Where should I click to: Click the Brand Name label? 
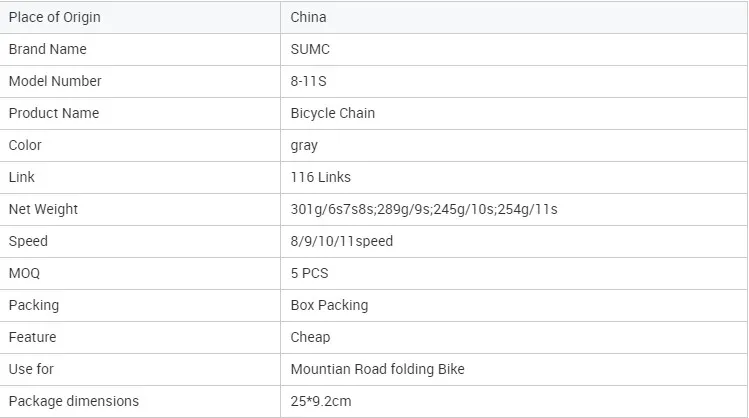(47, 49)
